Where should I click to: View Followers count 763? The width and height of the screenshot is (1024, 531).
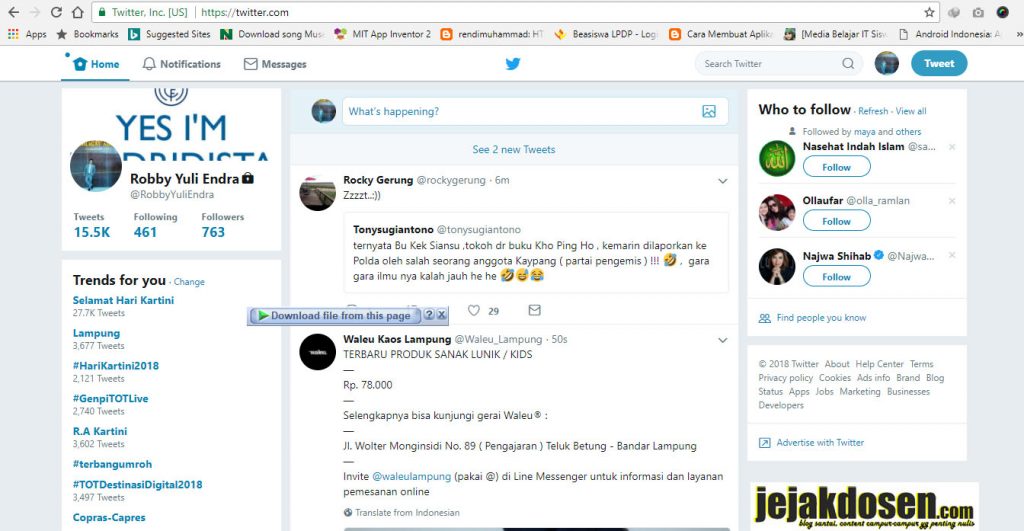(x=223, y=225)
